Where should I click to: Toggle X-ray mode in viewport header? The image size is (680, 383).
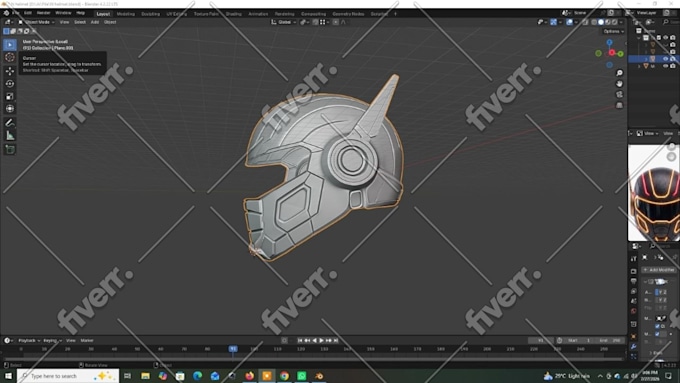pos(585,22)
